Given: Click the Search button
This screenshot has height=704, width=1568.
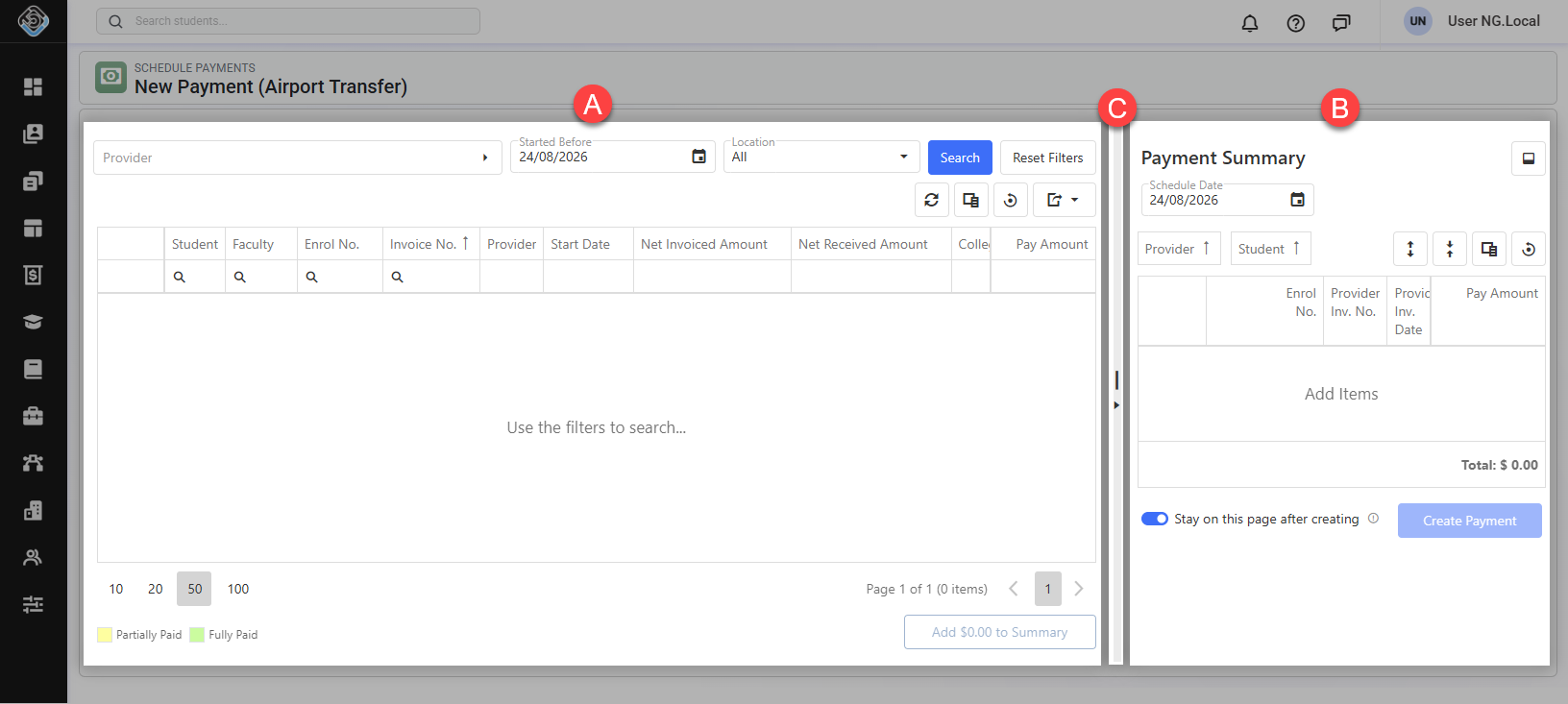Looking at the screenshot, I should click(x=960, y=158).
